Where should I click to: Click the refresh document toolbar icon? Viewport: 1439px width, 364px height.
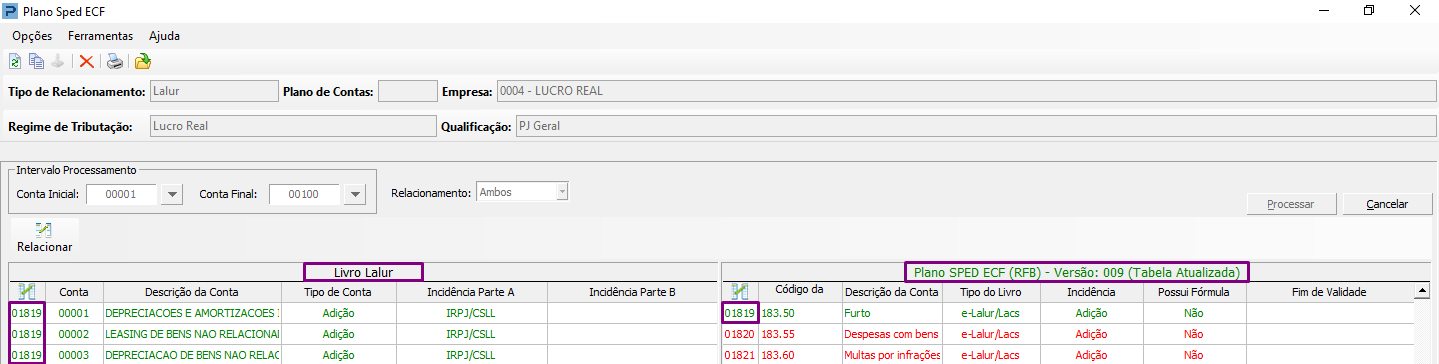15,62
